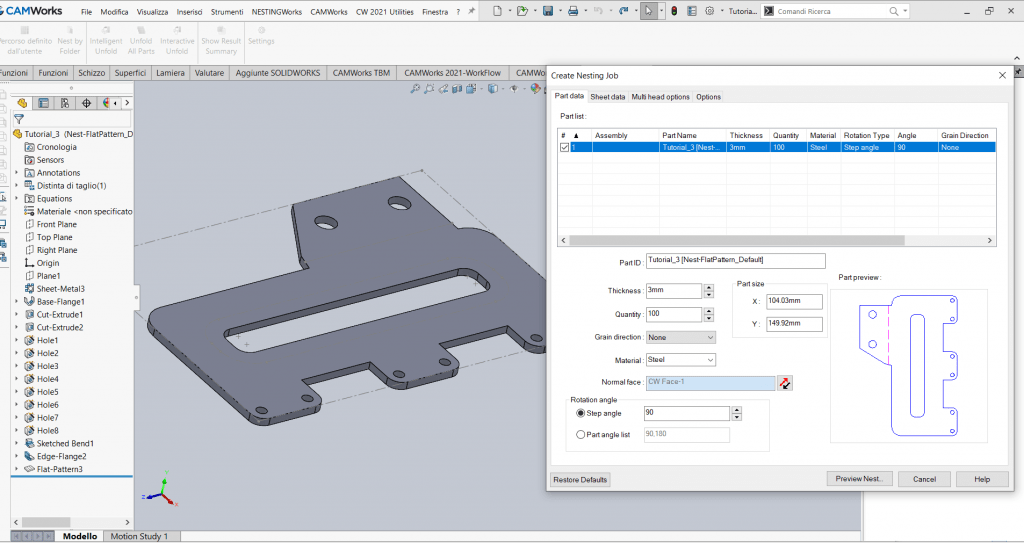
Task: Click the pin icon next to the help menu
Action: coord(472,11)
